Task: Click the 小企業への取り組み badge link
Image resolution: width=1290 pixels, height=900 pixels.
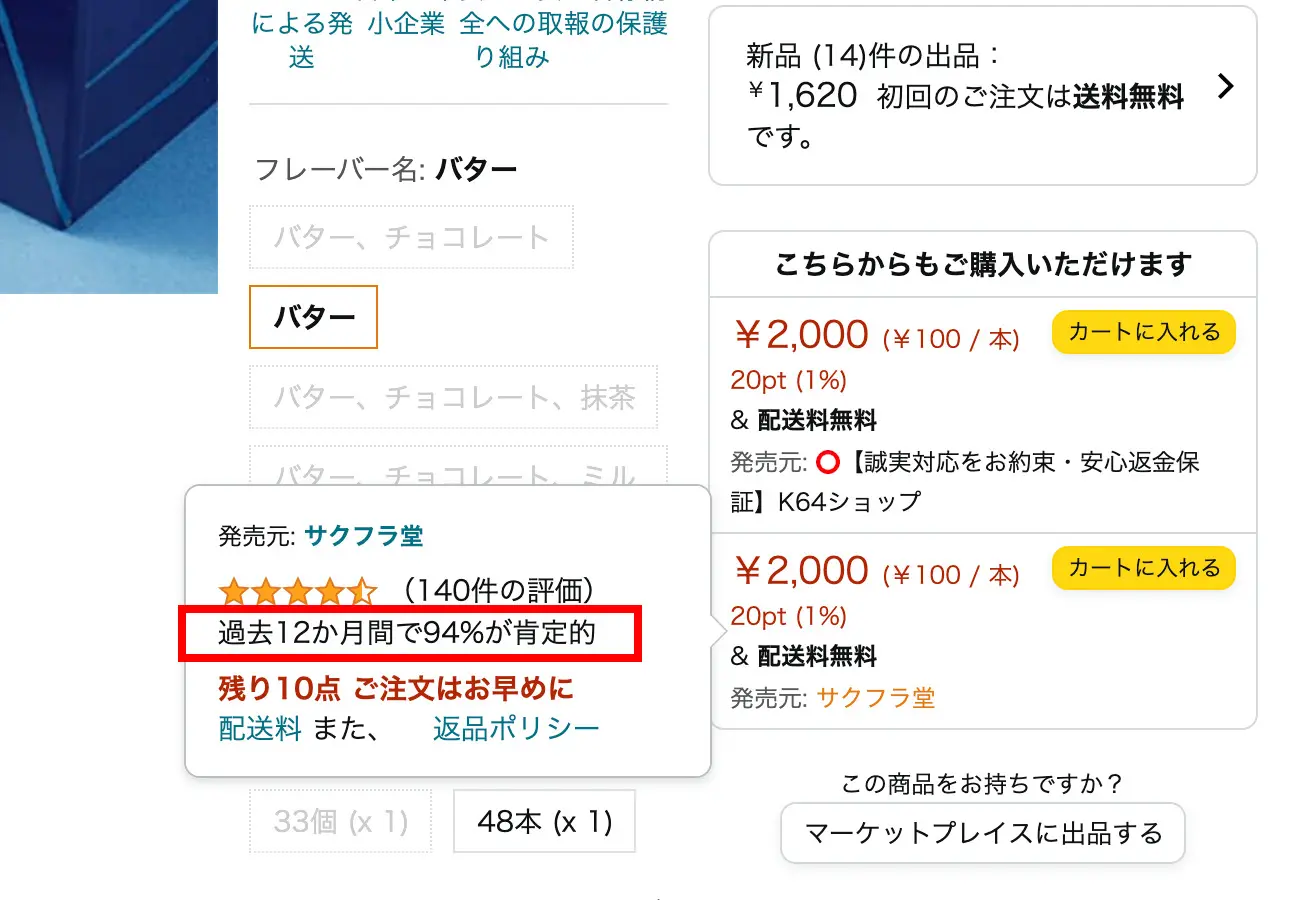Action: coord(407,22)
